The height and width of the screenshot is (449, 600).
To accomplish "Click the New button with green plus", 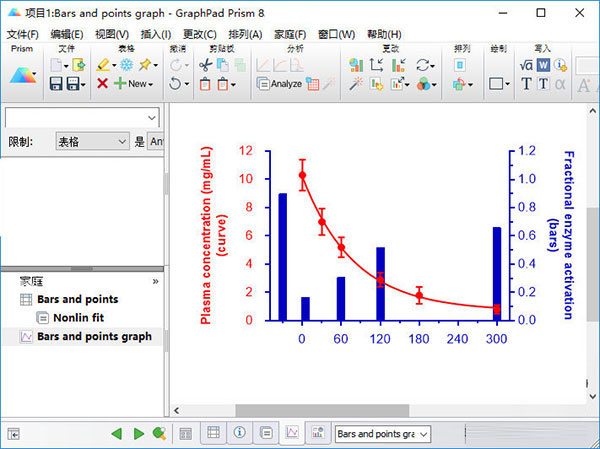I will tap(131, 84).
